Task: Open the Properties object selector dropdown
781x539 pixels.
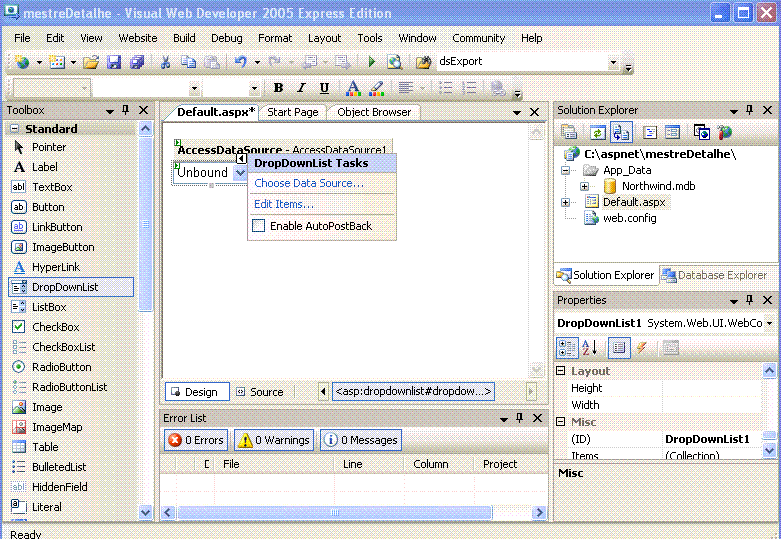Action: [x=769, y=323]
